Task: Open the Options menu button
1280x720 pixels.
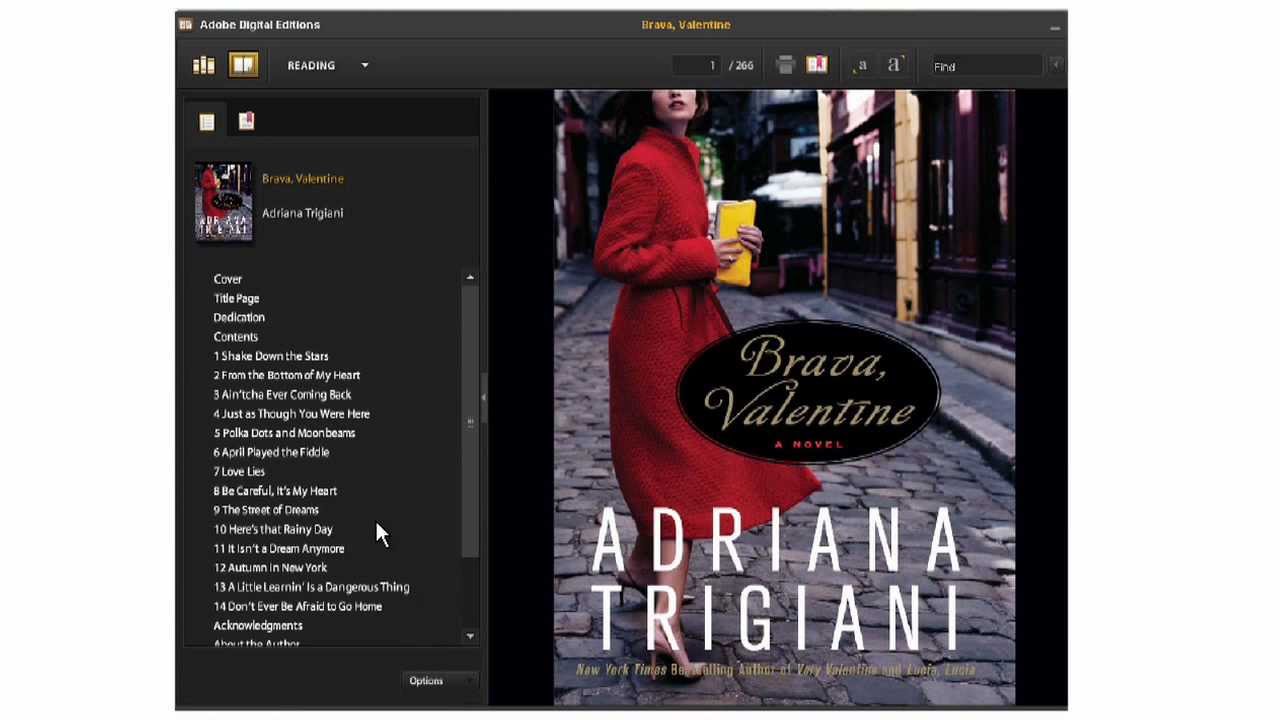Action: pos(438,681)
